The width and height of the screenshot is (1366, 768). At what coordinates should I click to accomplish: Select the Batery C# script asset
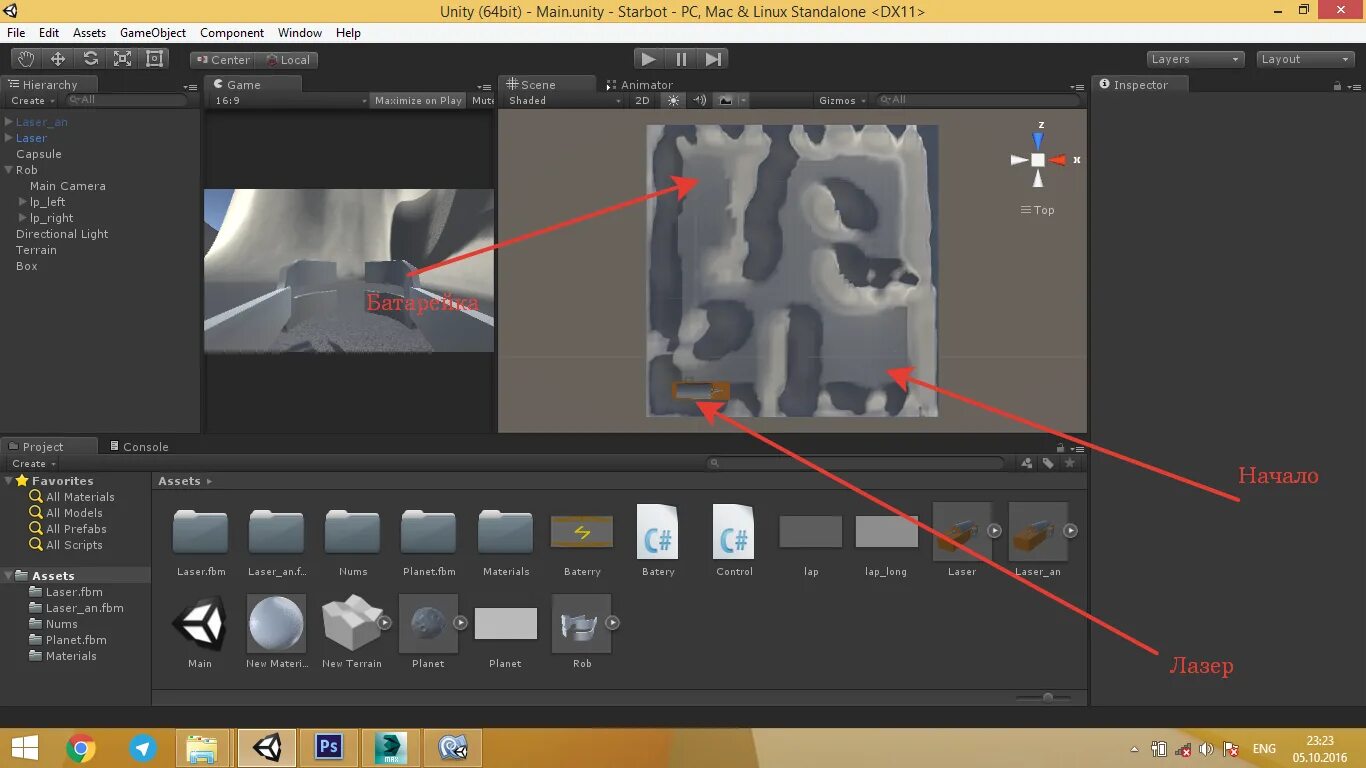(x=658, y=541)
